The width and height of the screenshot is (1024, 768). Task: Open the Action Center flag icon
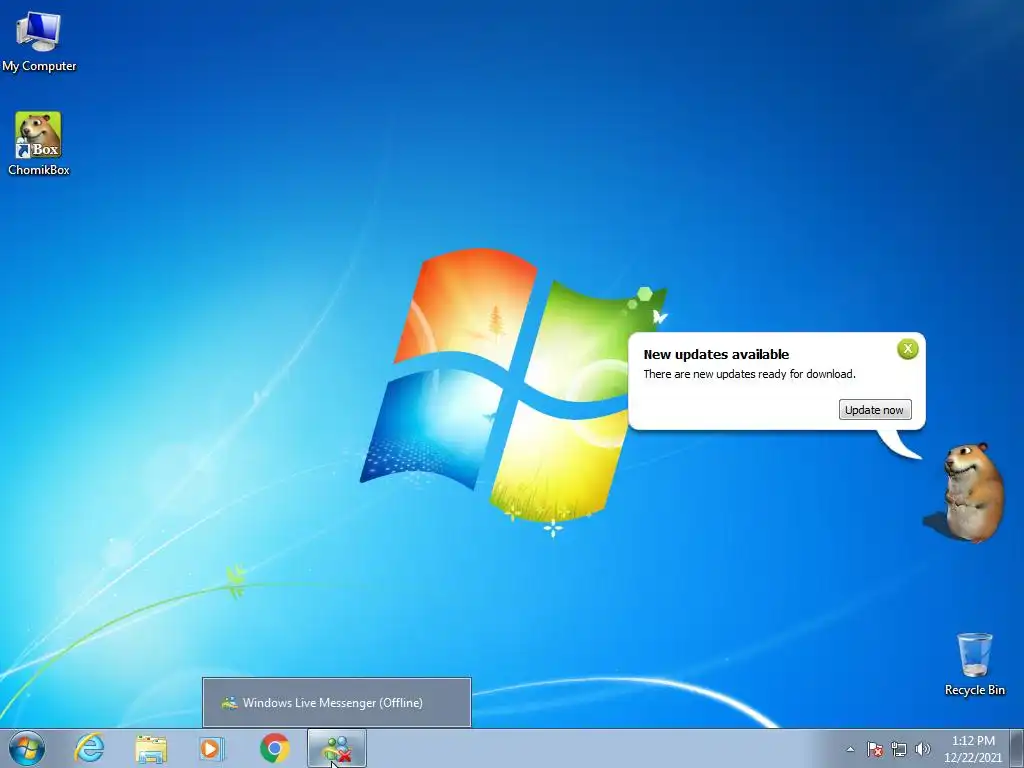coord(874,749)
